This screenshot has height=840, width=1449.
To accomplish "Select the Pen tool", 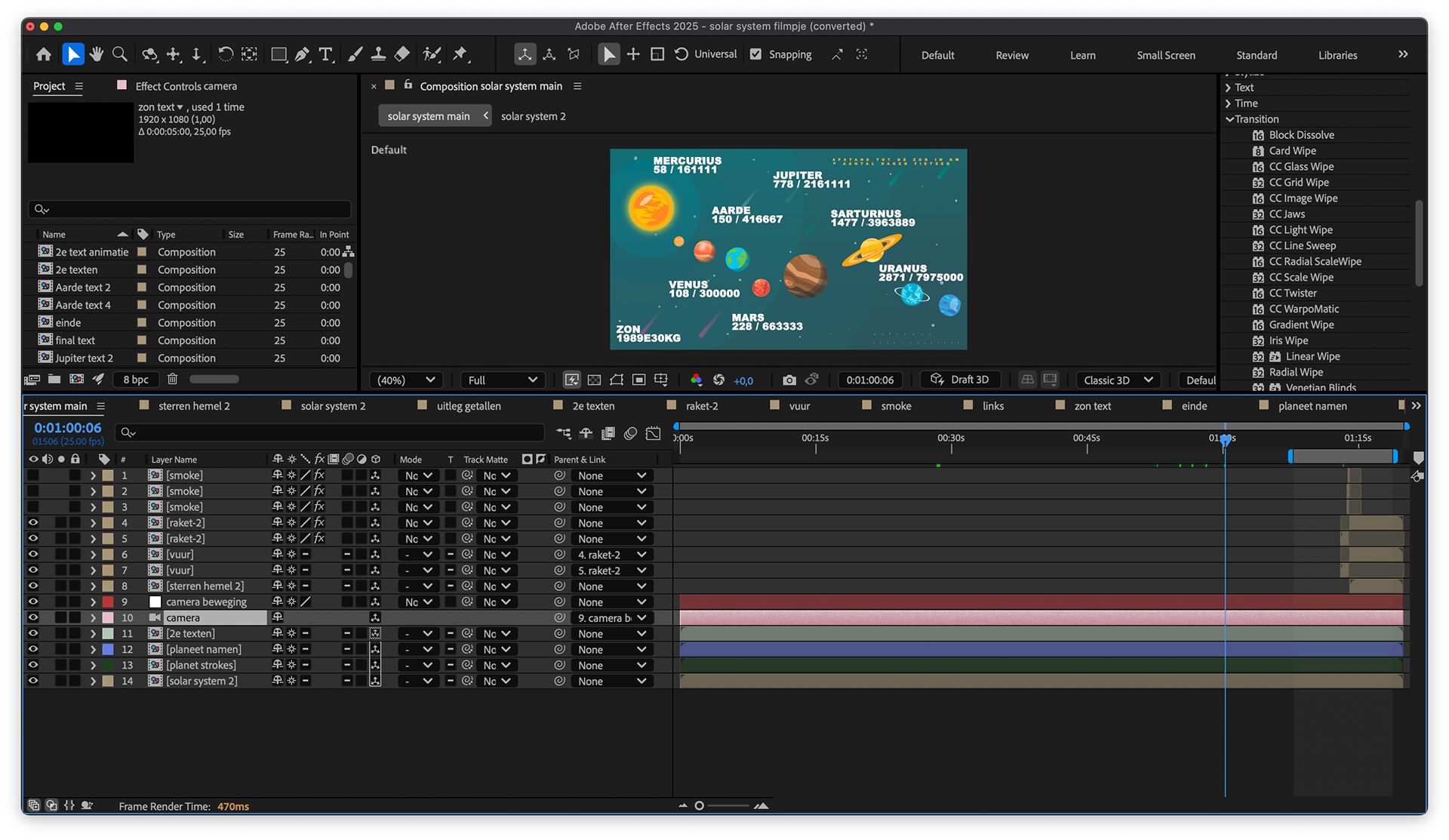I will click(x=302, y=54).
